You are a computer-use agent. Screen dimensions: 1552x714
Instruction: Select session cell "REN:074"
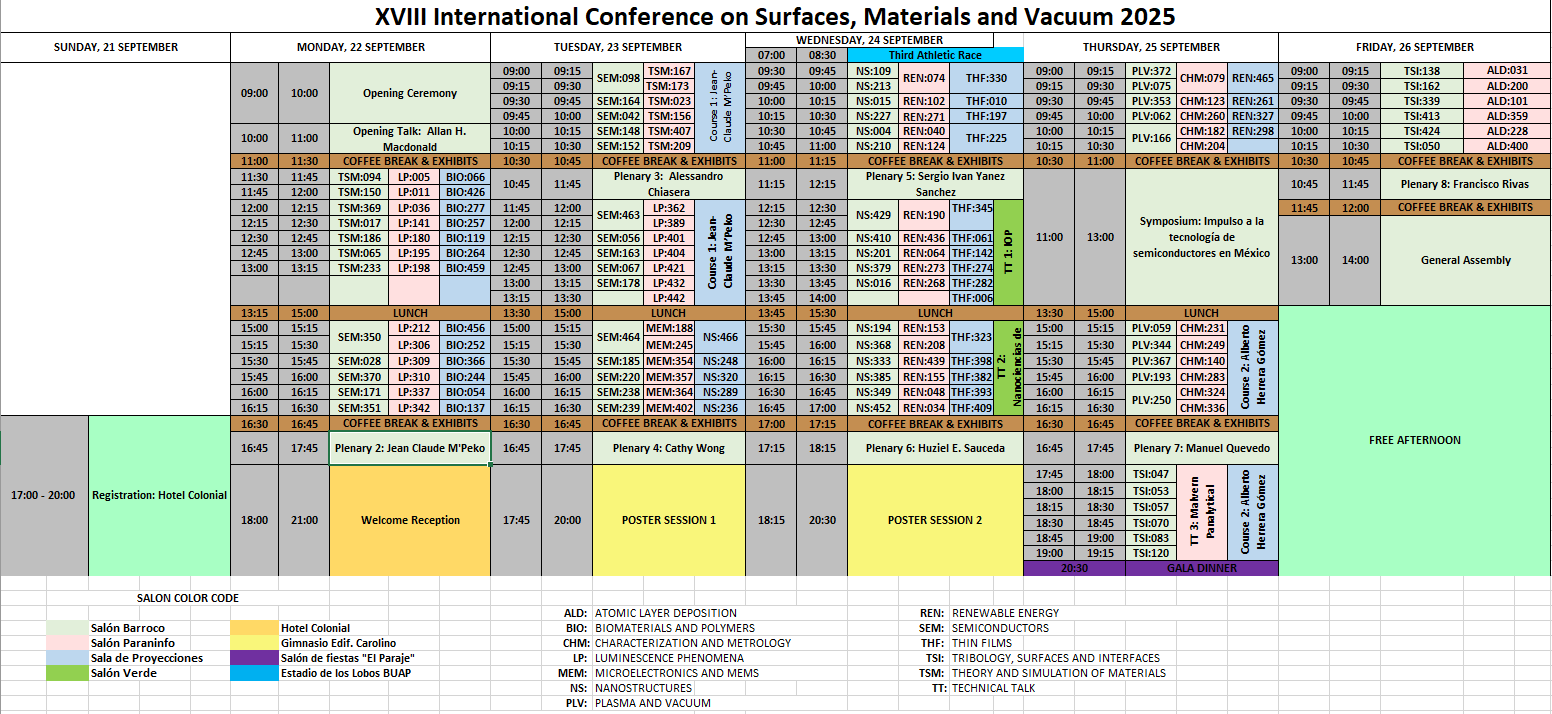point(923,78)
